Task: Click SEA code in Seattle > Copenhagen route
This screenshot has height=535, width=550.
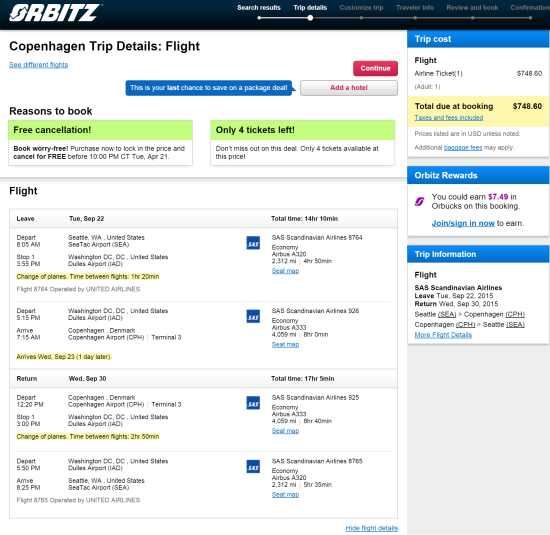Action: coord(447,314)
